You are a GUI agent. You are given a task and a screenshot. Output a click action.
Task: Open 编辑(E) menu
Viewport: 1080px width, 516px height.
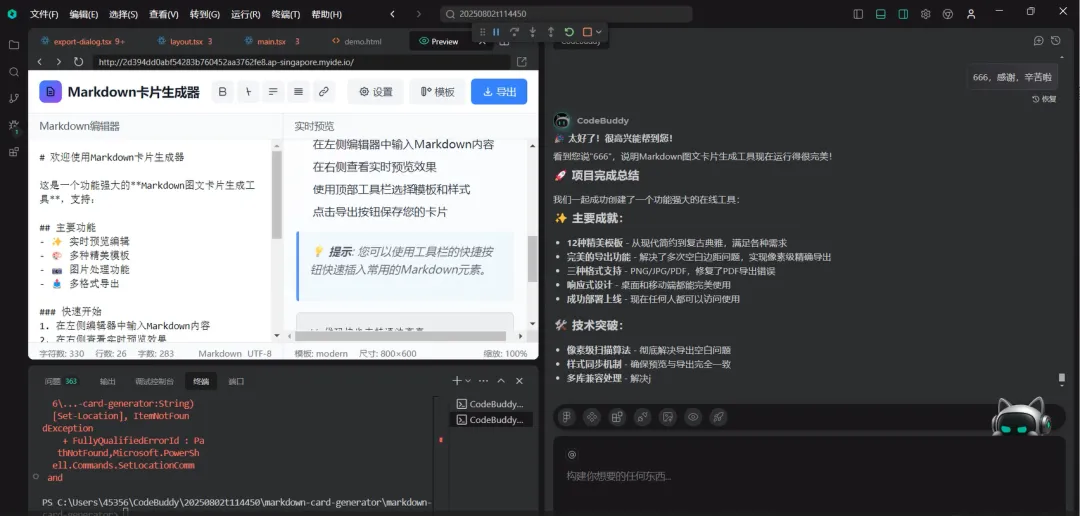click(84, 14)
